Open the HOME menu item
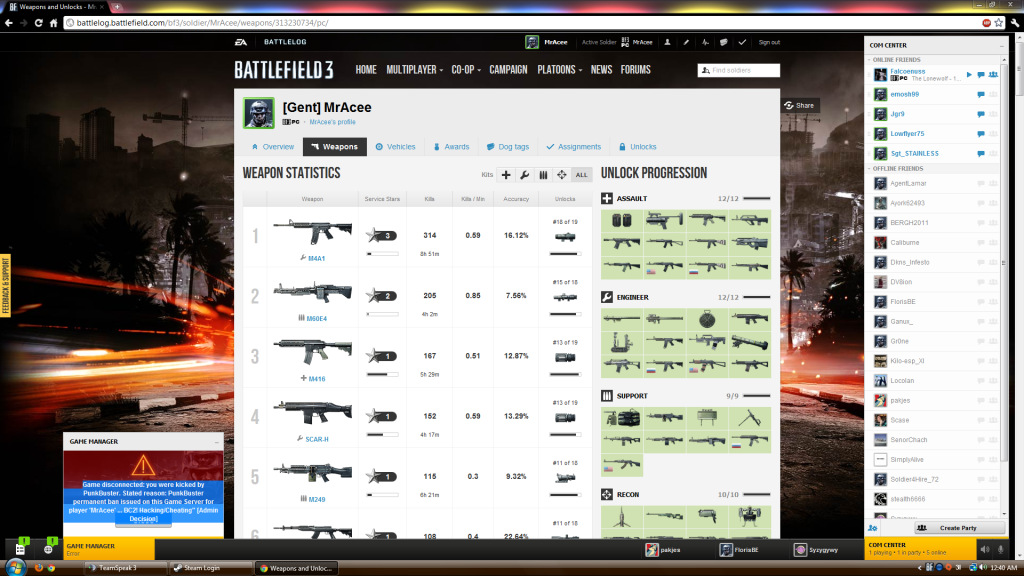 (x=366, y=70)
